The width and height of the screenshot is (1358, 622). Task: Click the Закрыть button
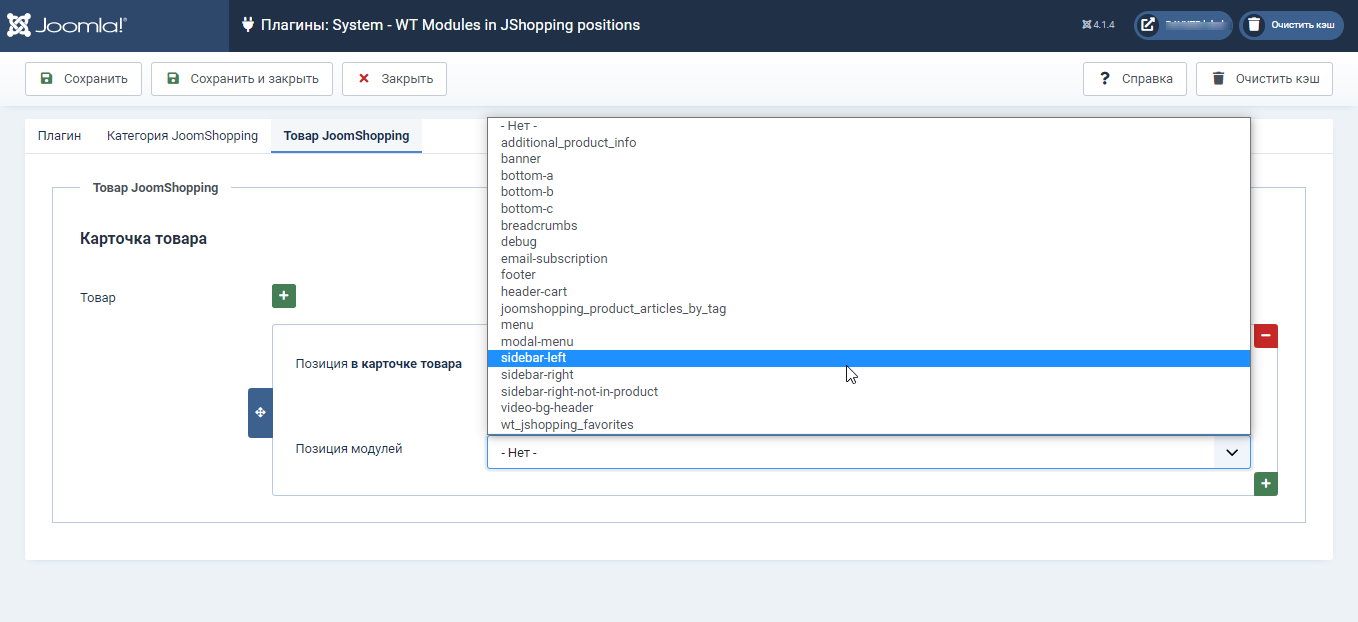pyautogui.click(x=394, y=79)
